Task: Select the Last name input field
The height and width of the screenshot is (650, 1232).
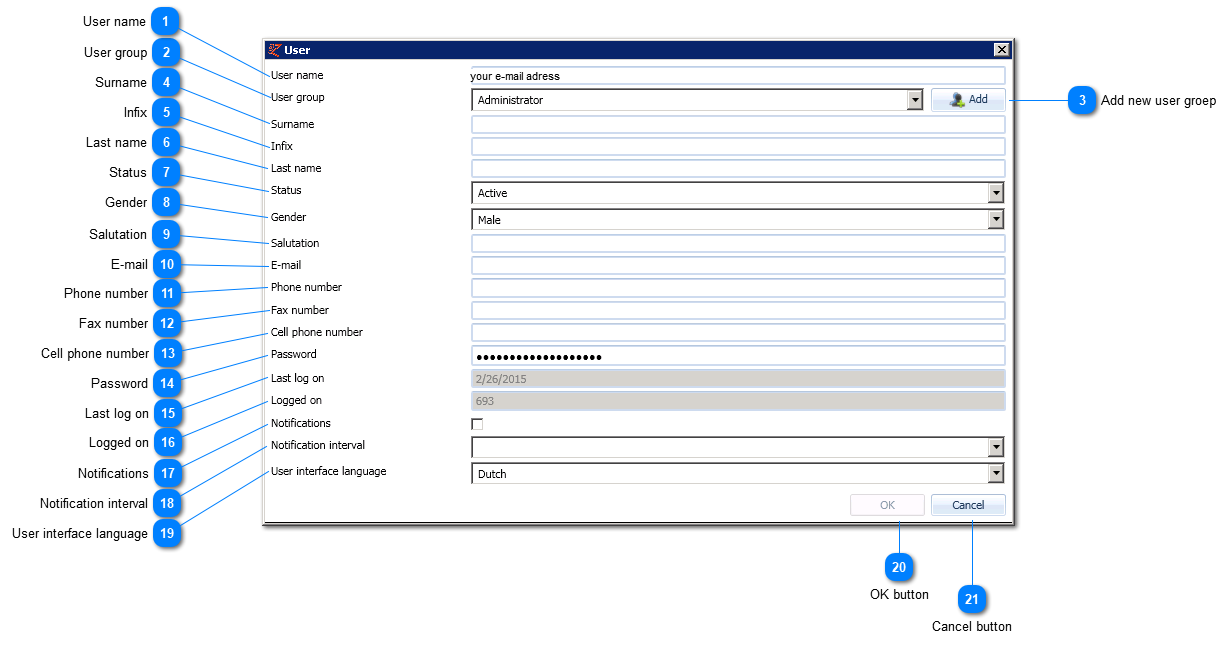Action: click(x=738, y=168)
